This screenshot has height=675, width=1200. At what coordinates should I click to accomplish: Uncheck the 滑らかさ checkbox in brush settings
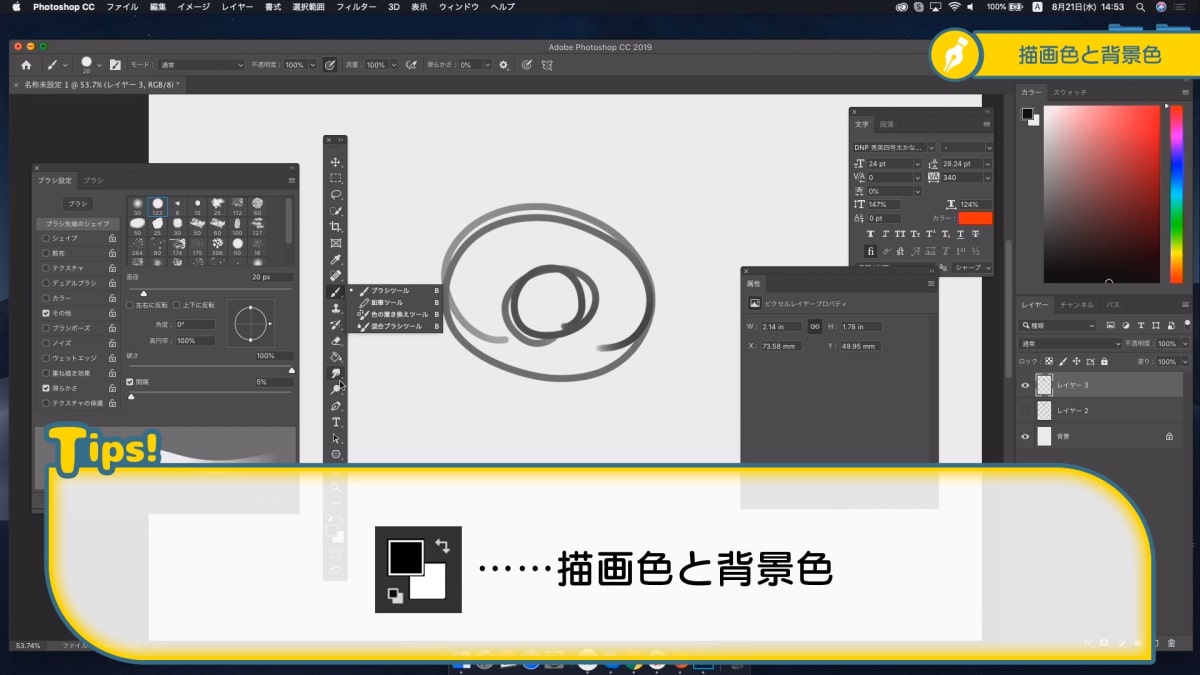(x=46, y=388)
